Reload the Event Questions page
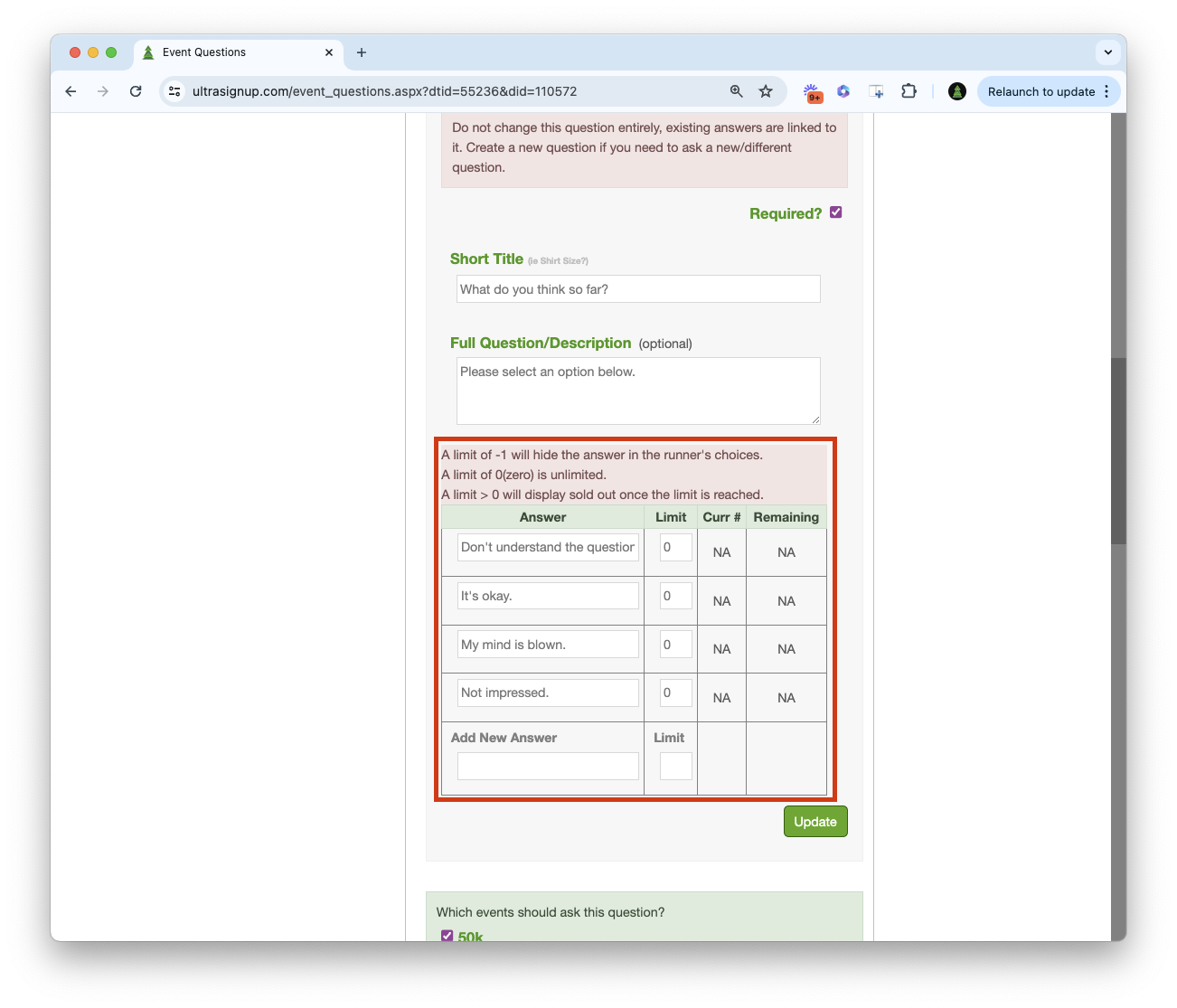The height and width of the screenshot is (1008, 1177). 136,91
